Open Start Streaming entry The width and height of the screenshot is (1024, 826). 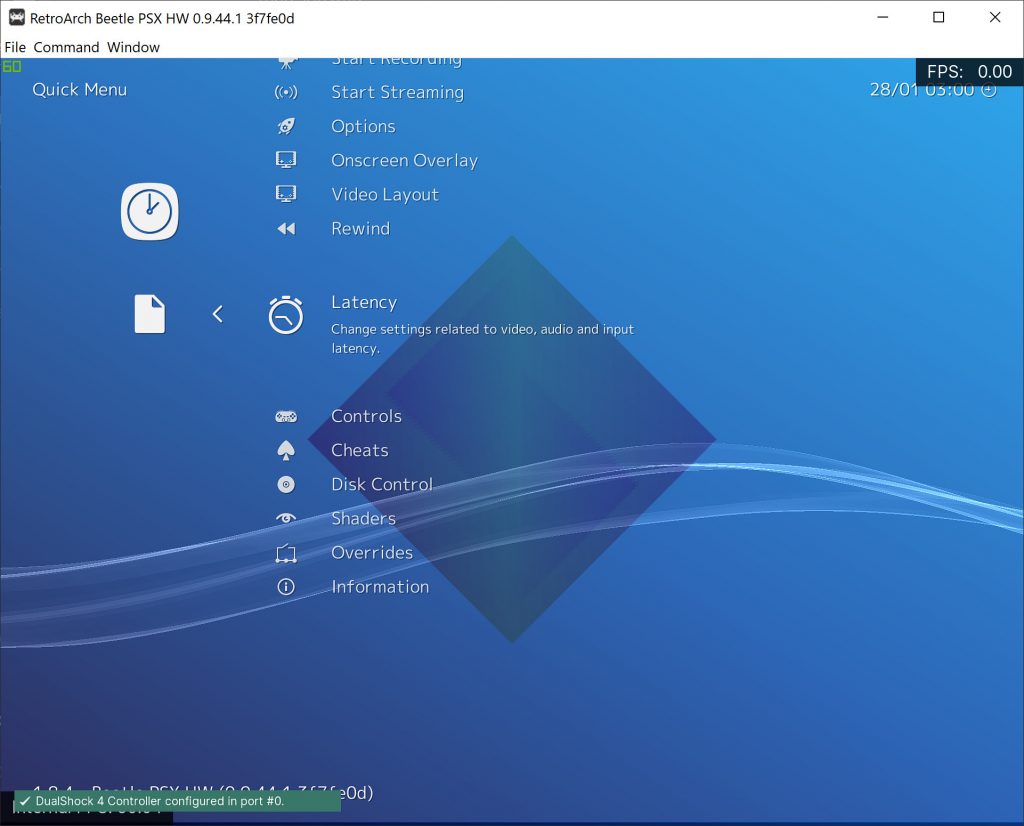[x=398, y=93]
